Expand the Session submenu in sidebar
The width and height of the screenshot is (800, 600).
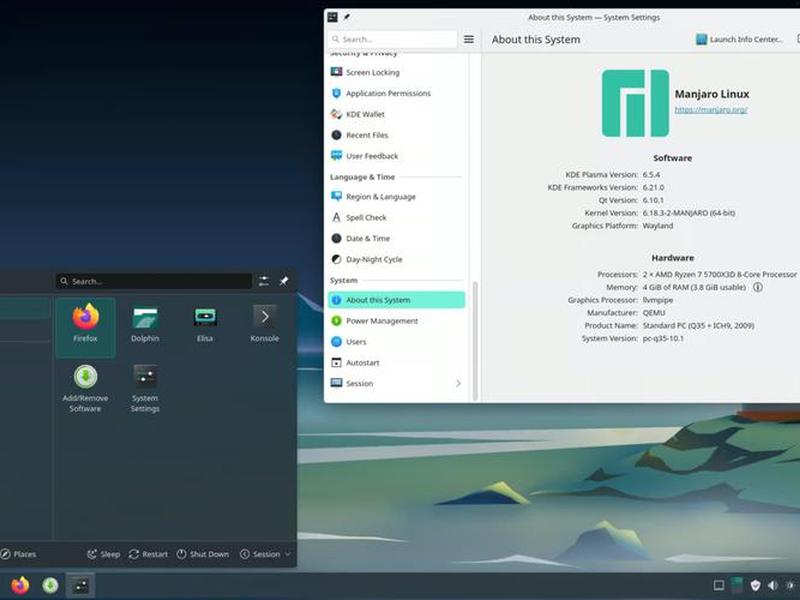[x=458, y=383]
